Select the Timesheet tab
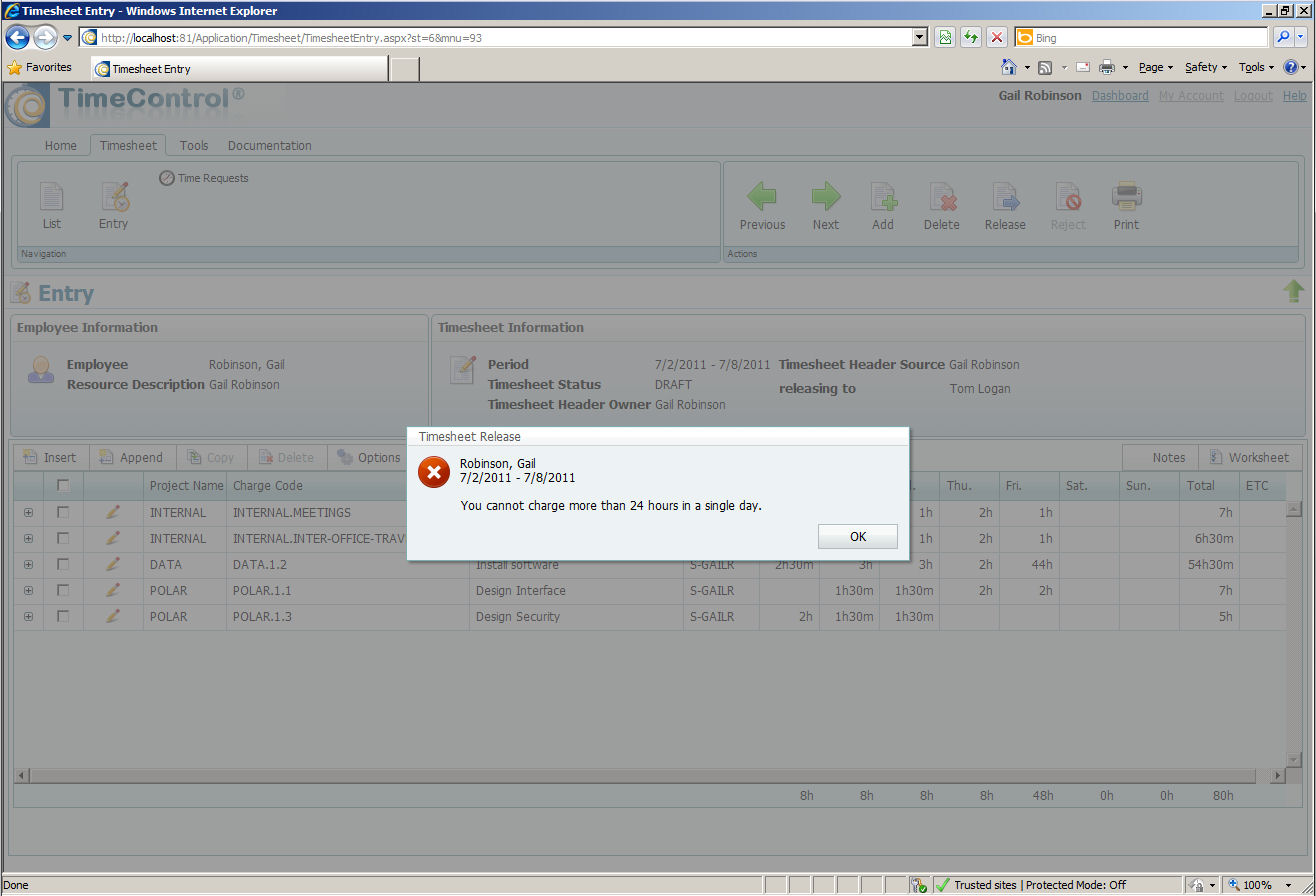The width and height of the screenshot is (1316, 896). [128, 145]
